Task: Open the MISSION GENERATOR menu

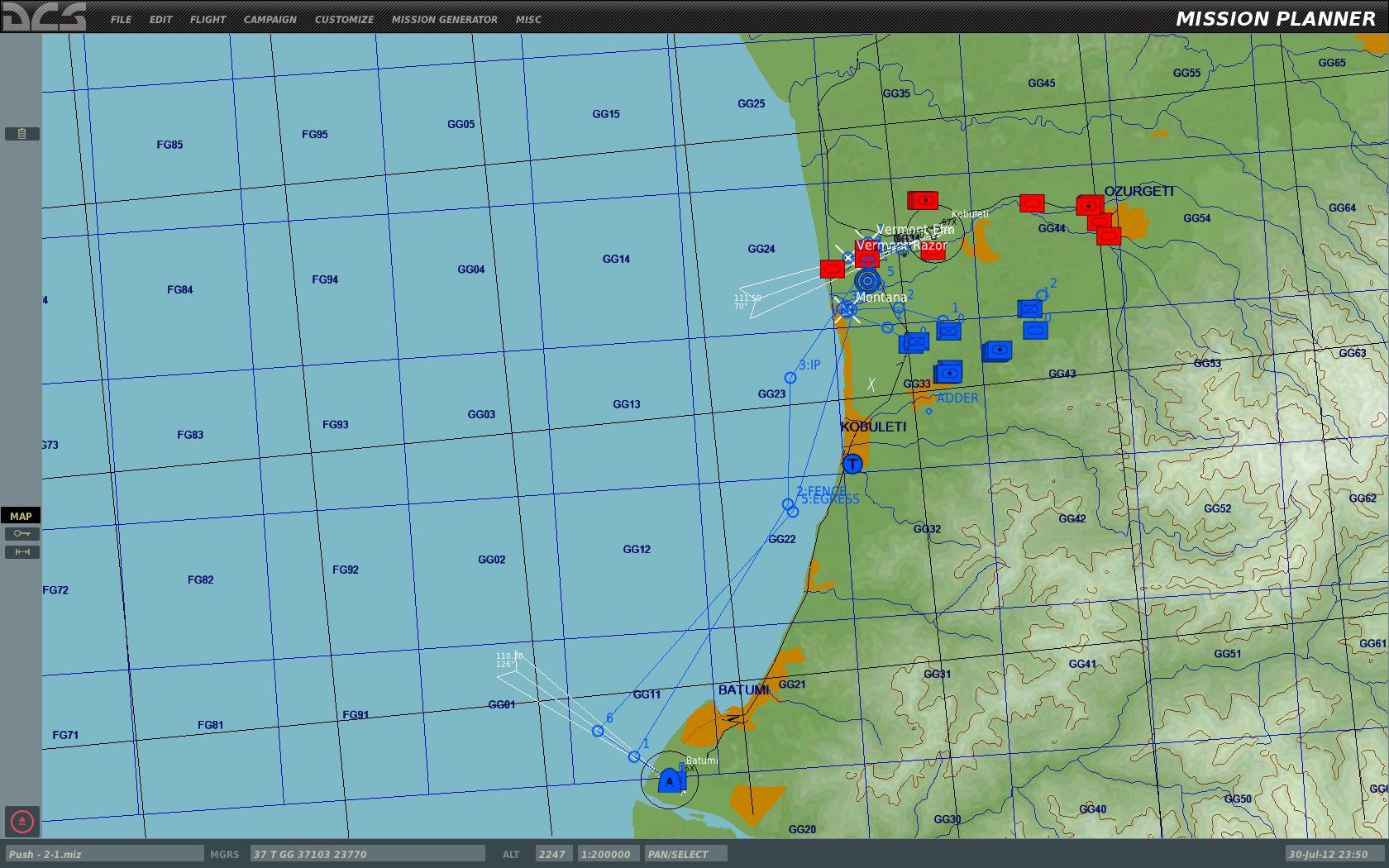Action: 445,19
